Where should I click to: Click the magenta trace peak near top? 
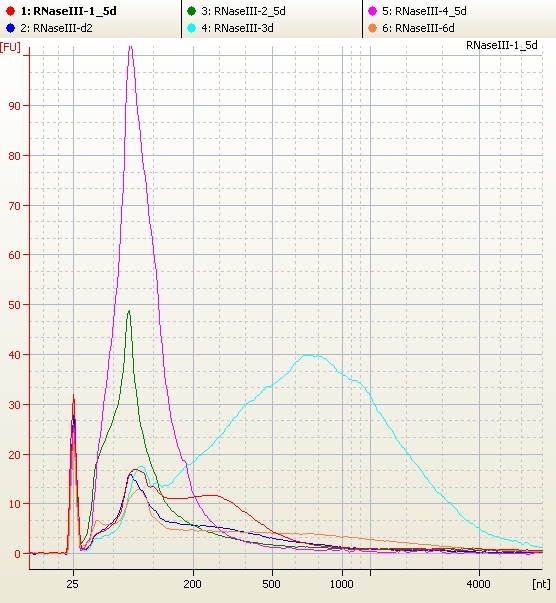tap(131, 48)
